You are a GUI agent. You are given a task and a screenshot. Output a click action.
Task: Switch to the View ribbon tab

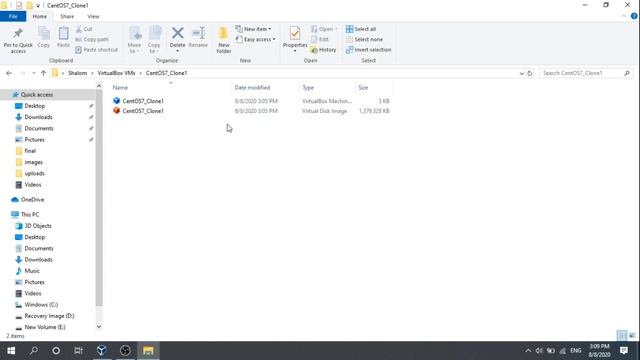tap(93, 16)
